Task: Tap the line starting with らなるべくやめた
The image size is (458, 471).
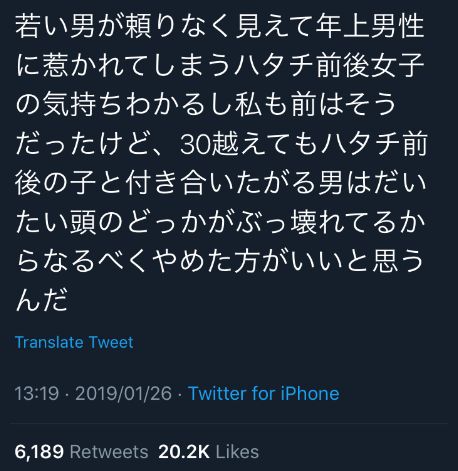Action: [x=220, y=261]
